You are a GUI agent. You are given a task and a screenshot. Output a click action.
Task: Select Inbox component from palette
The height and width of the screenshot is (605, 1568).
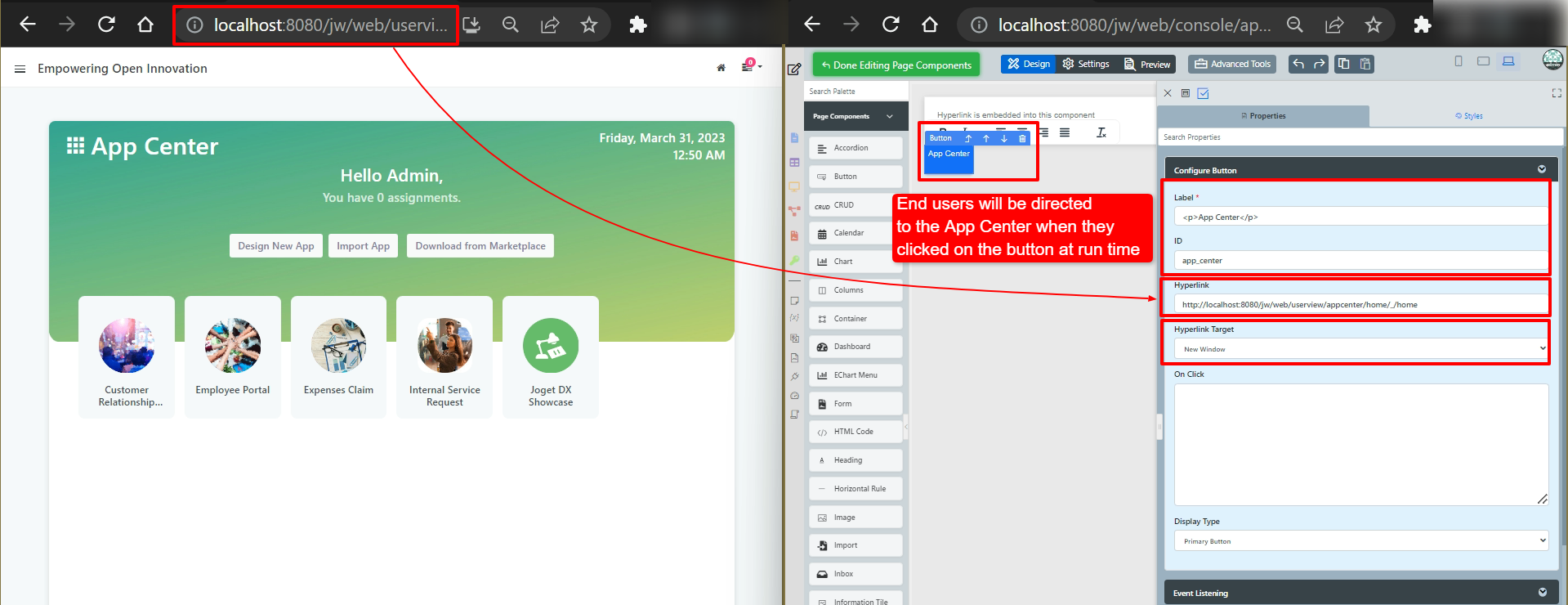(855, 574)
